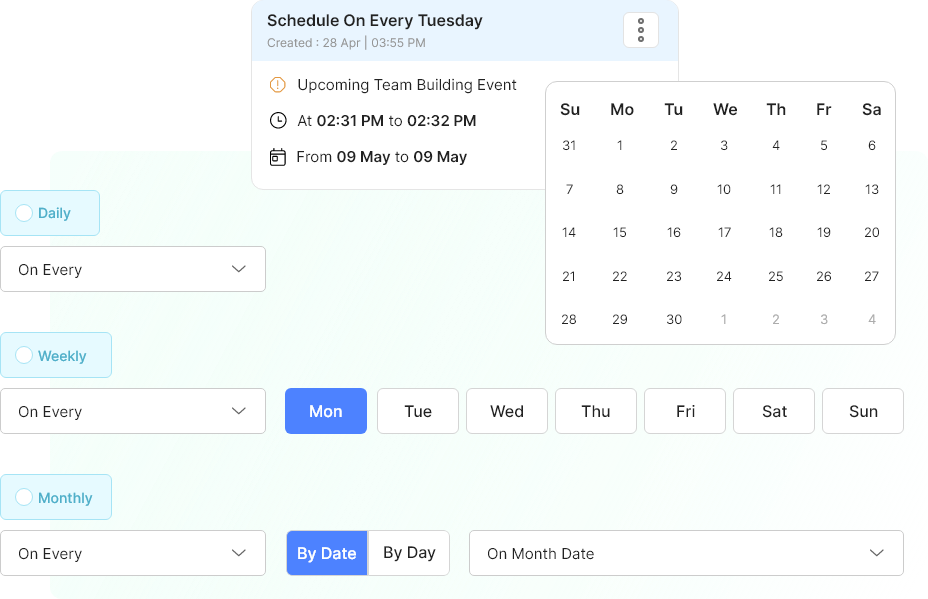Open the On Every dropdown under Monthly
Image resolution: width=928 pixels, height=599 pixels.
(x=133, y=553)
